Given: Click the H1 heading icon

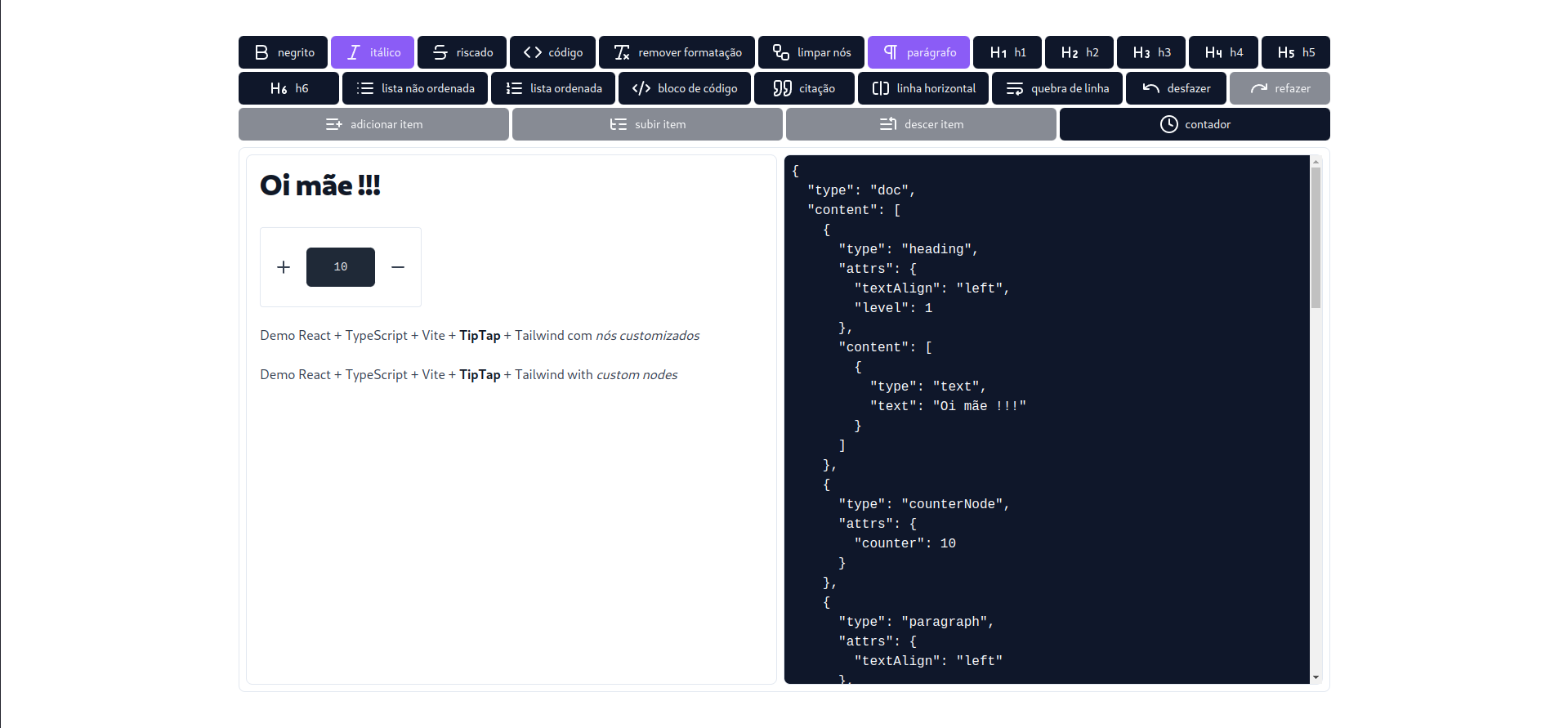Looking at the screenshot, I should [x=998, y=52].
